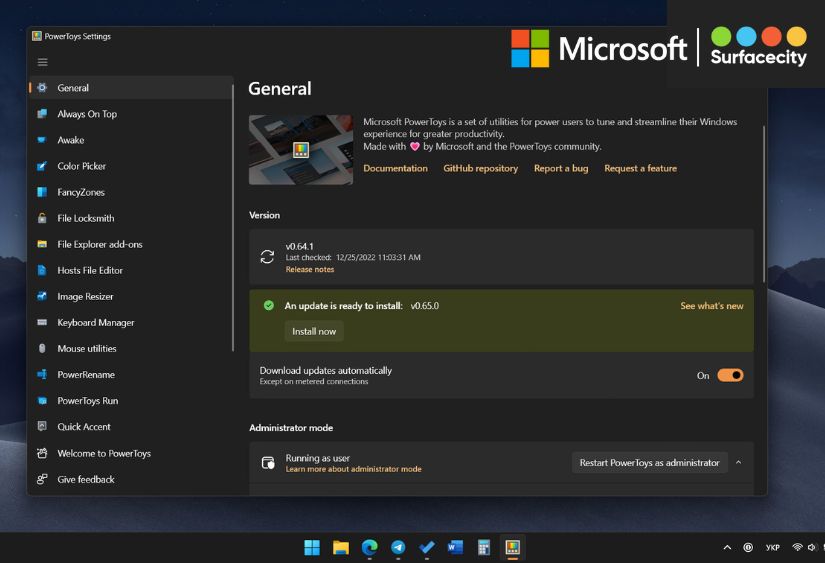This screenshot has height=563, width=825.
Task: Open the GitHub repository link
Action: (x=480, y=168)
